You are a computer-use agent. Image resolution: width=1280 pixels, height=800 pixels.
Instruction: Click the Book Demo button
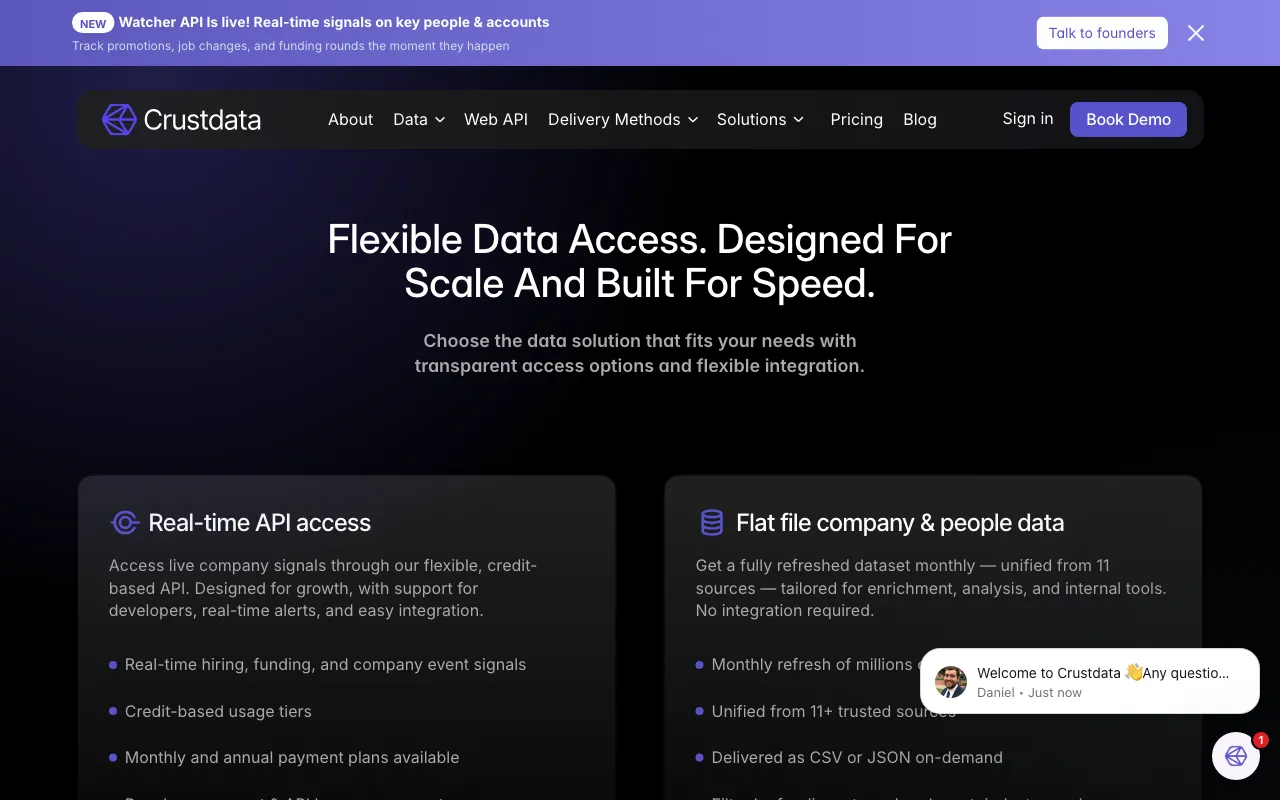point(1128,119)
